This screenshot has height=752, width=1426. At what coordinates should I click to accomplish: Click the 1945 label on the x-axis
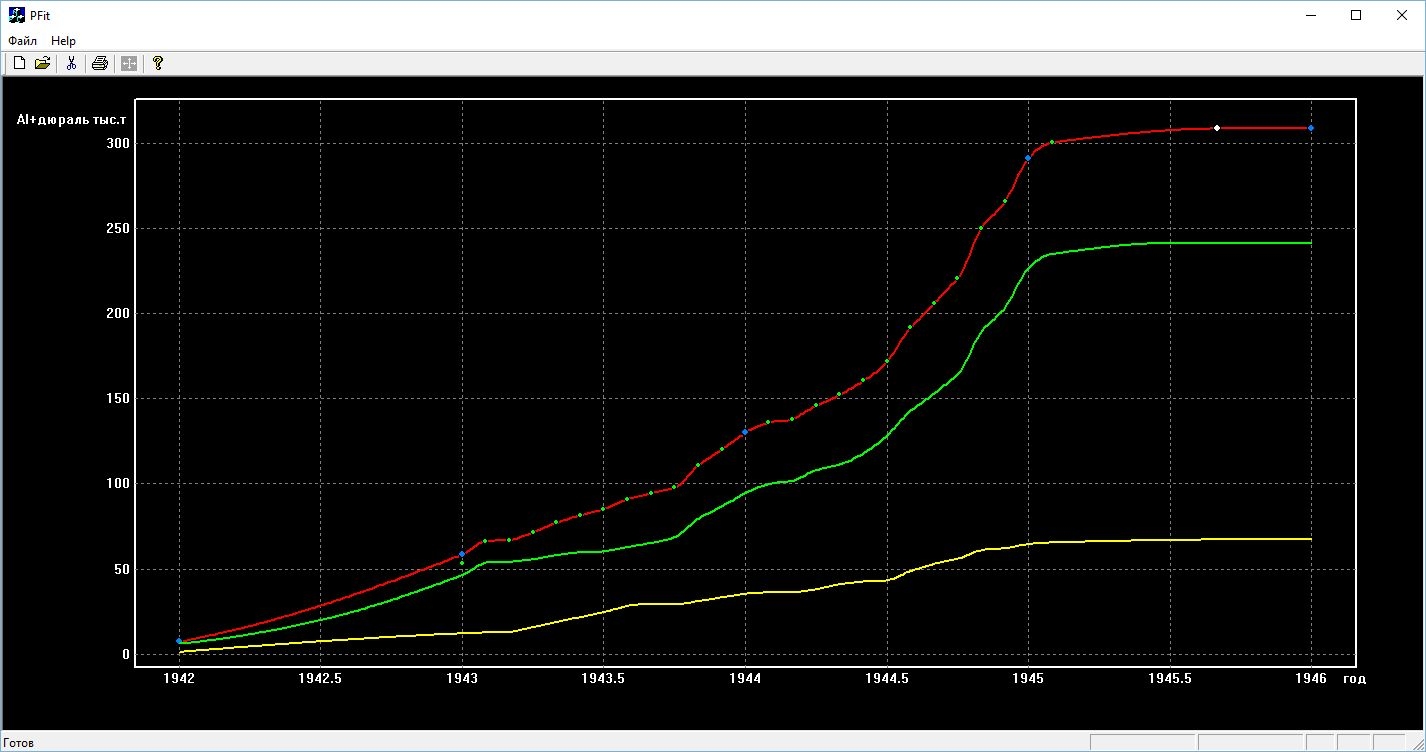(x=1028, y=678)
